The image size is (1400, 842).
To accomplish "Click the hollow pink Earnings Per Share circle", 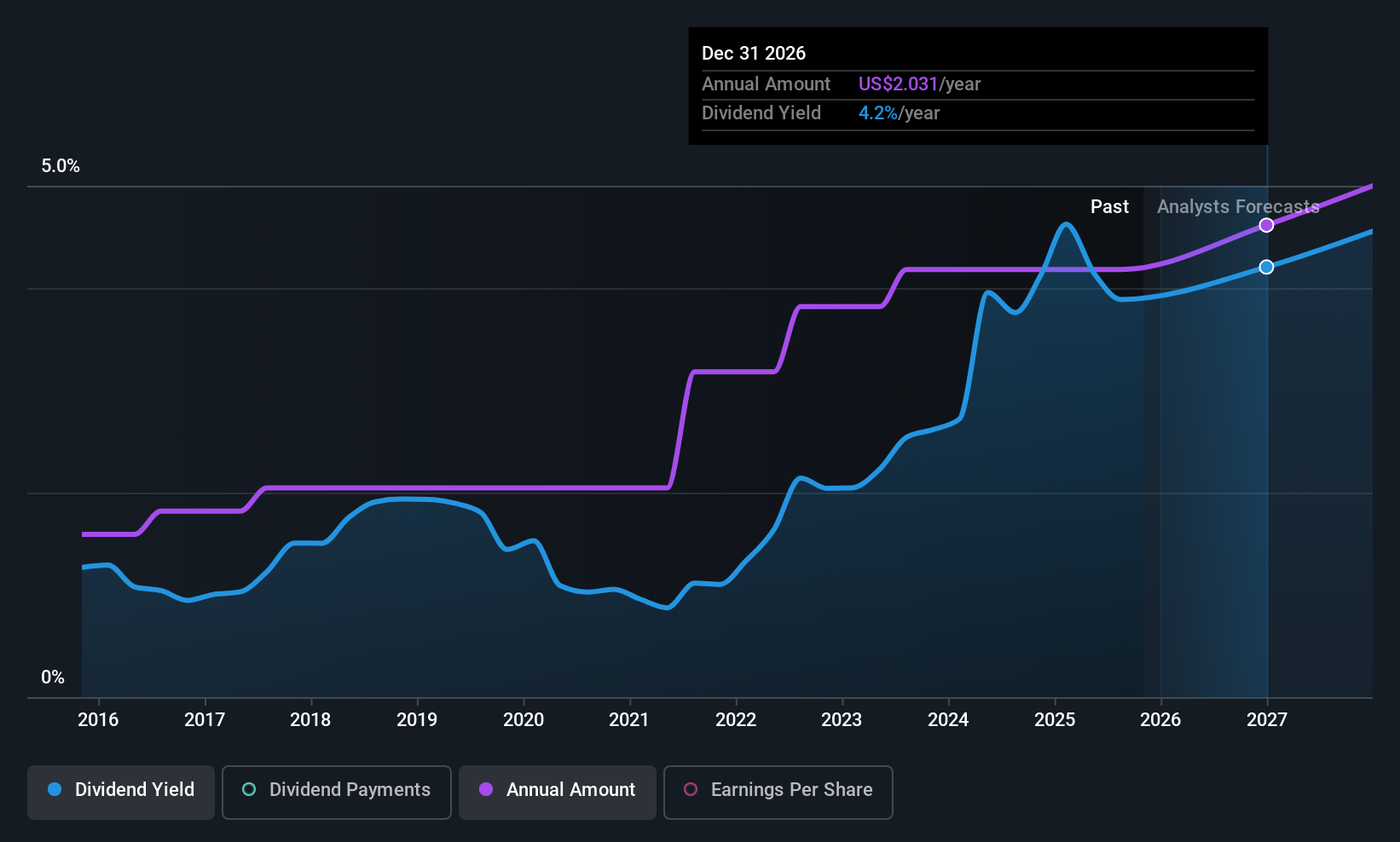I will tap(691, 790).
